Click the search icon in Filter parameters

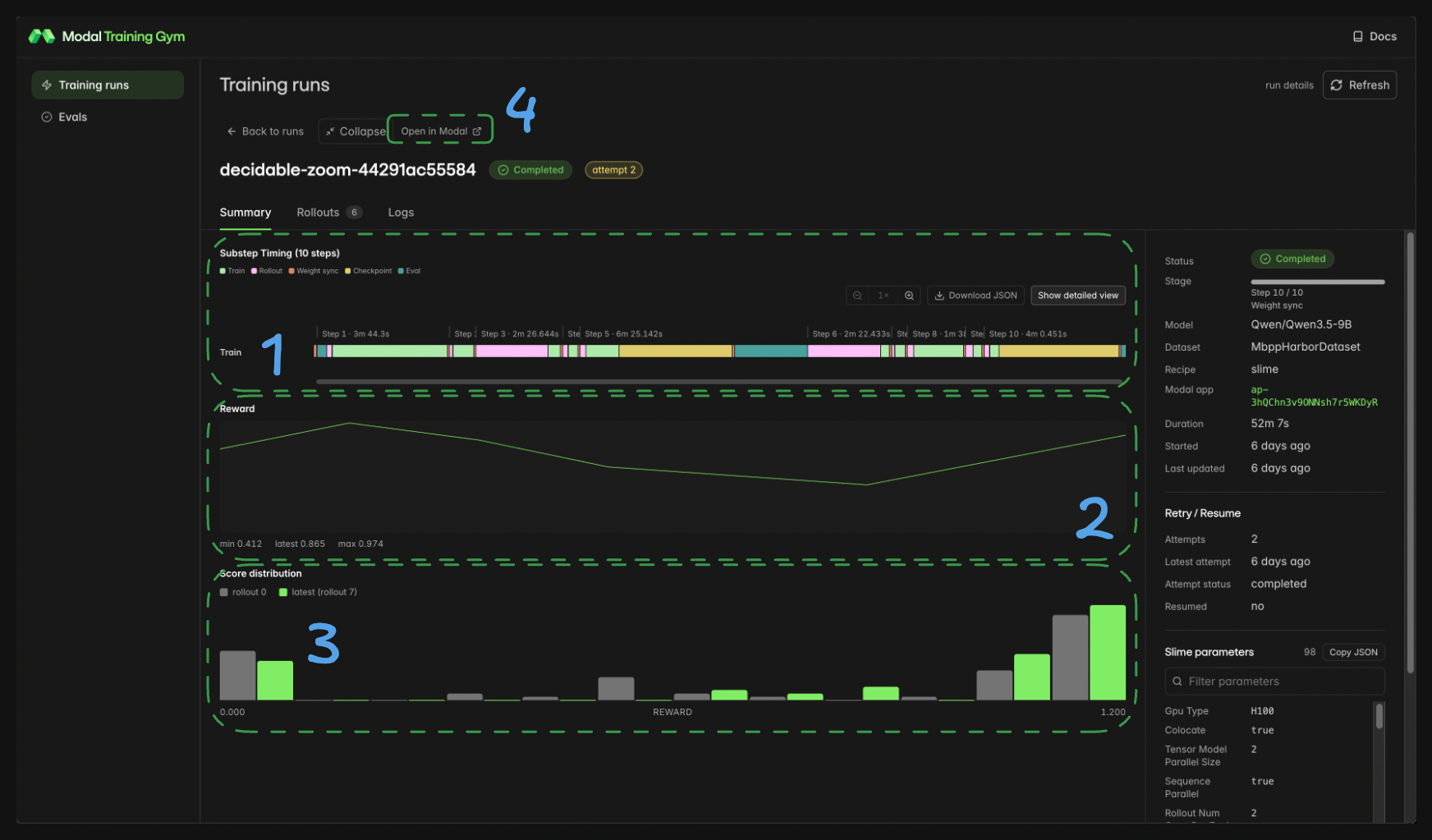coord(1177,682)
